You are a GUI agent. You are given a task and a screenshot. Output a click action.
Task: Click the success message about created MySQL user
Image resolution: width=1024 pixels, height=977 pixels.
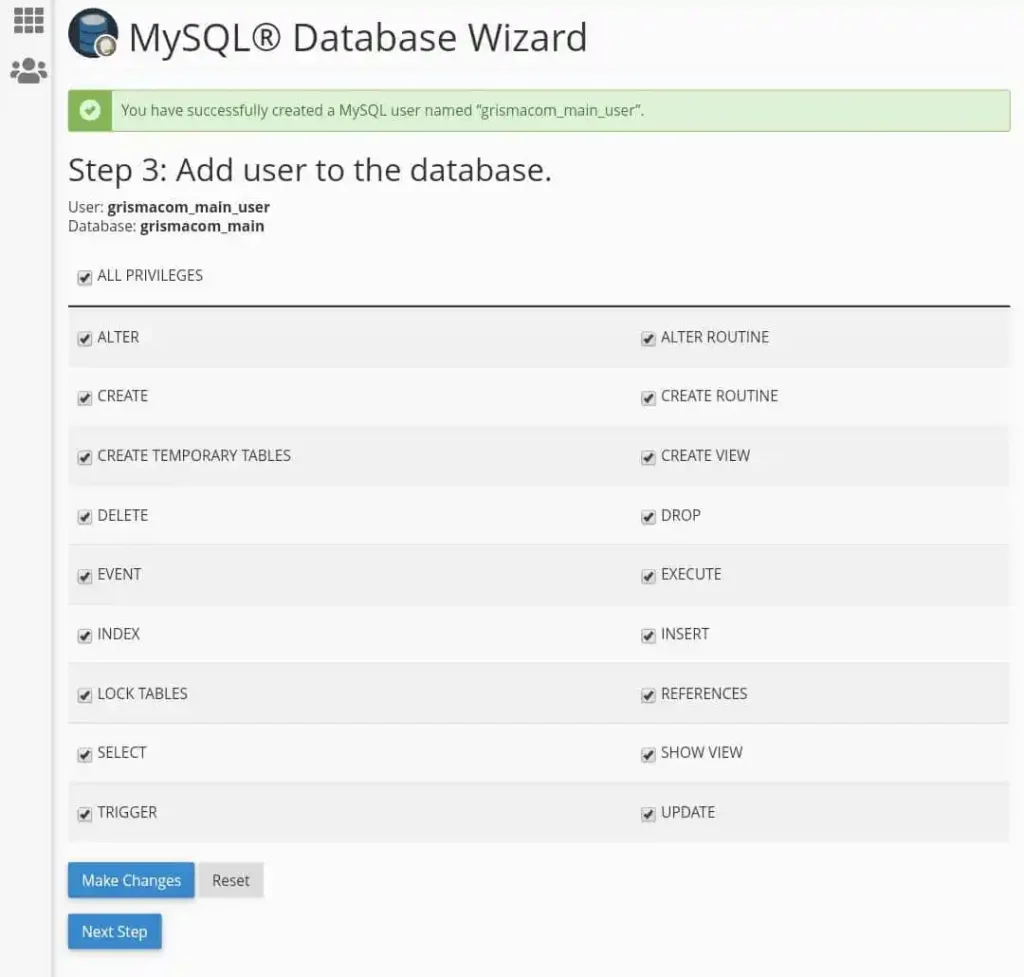click(382, 110)
